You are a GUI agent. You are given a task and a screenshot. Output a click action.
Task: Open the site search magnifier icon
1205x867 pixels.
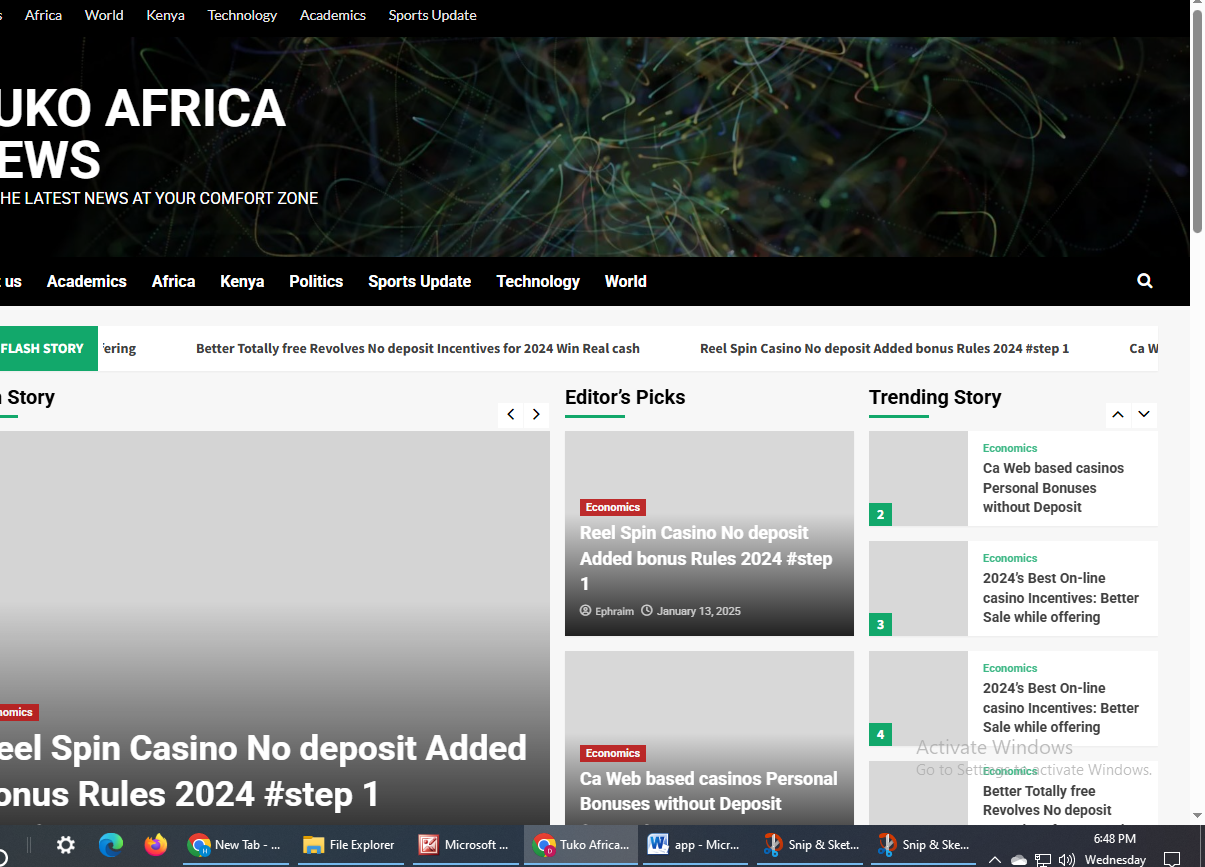coord(1145,281)
